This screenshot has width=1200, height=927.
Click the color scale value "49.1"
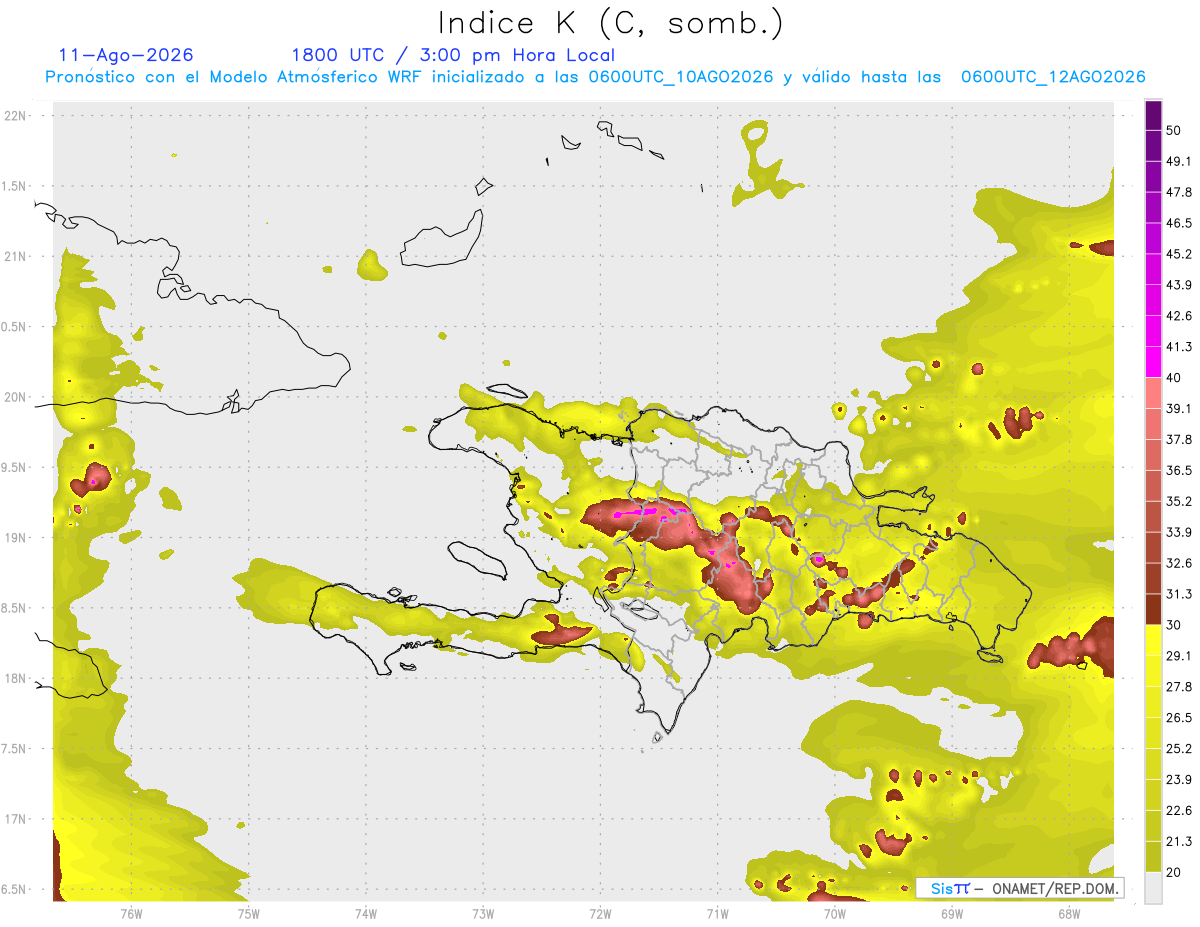pyautogui.click(x=1178, y=161)
